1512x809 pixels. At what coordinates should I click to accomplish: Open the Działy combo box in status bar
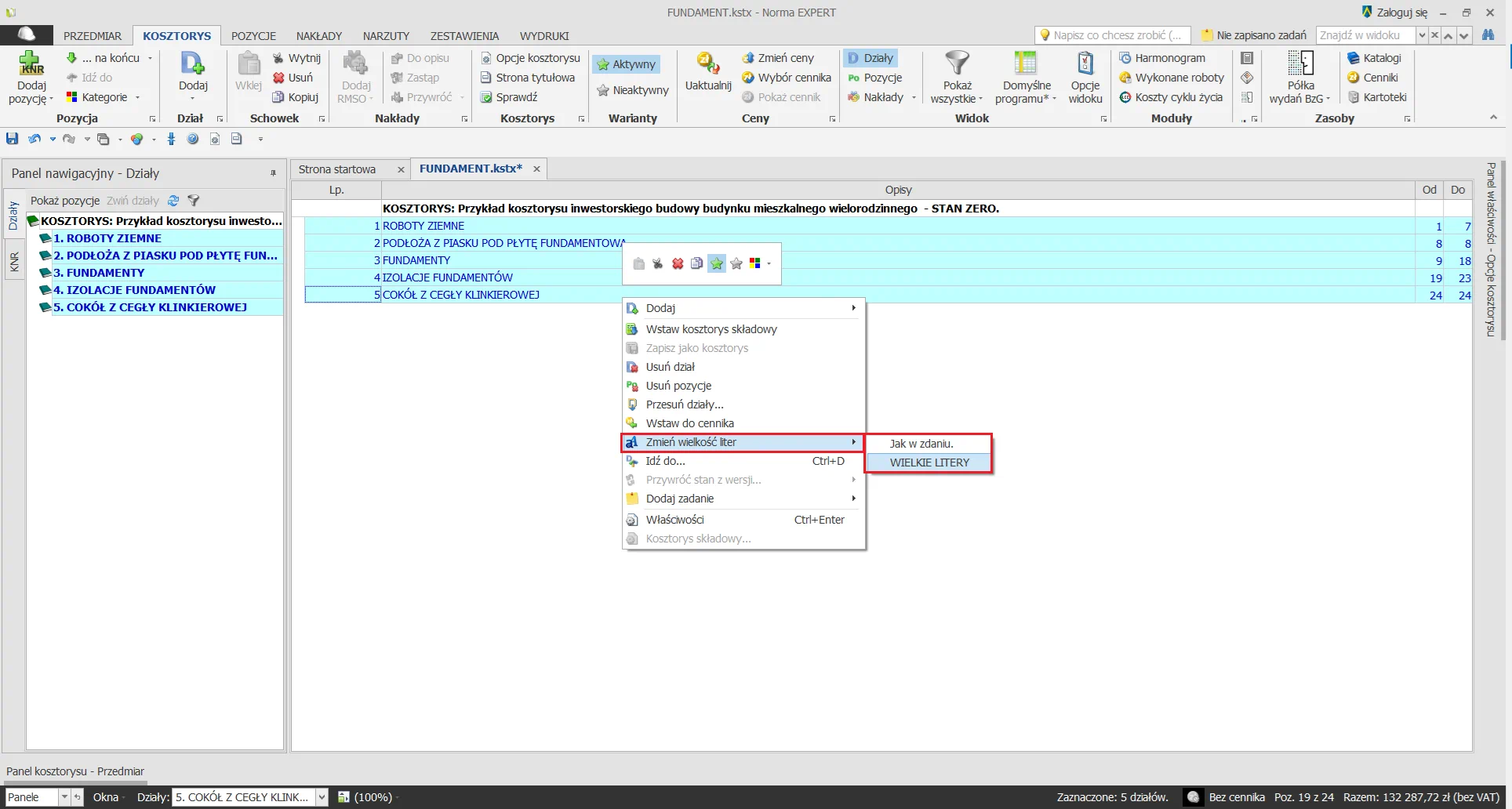pyautogui.click(x=321, y=797)
